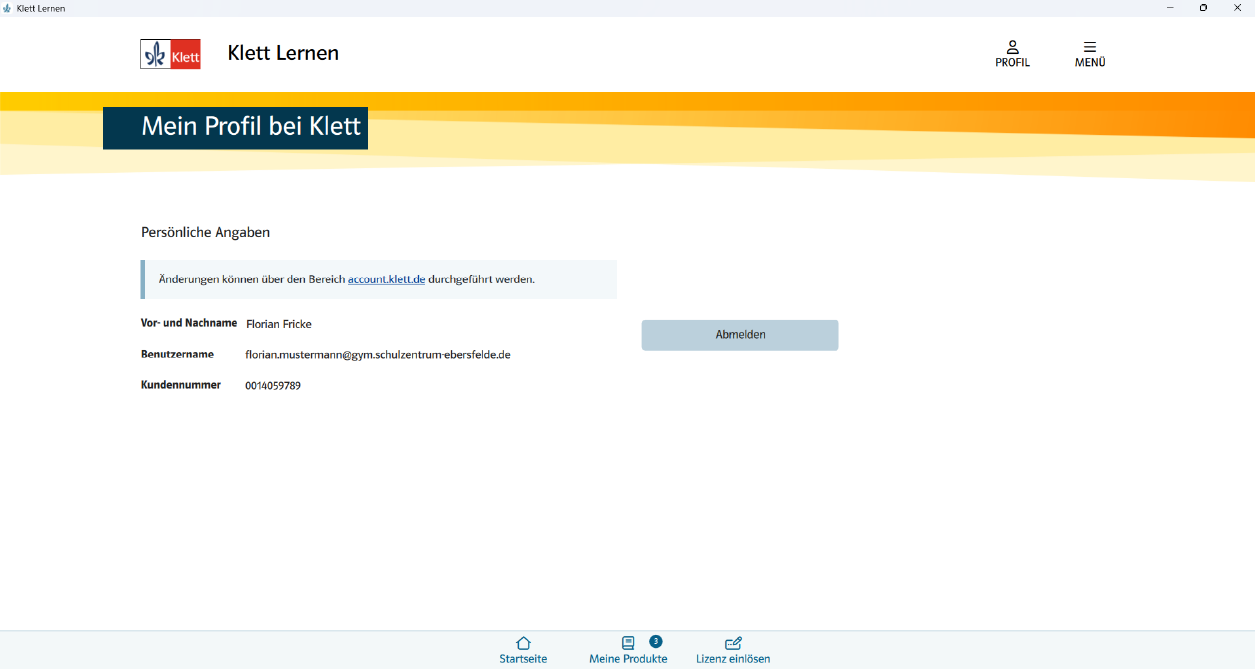Click the Klett Lernen heading text

point(283,53)
